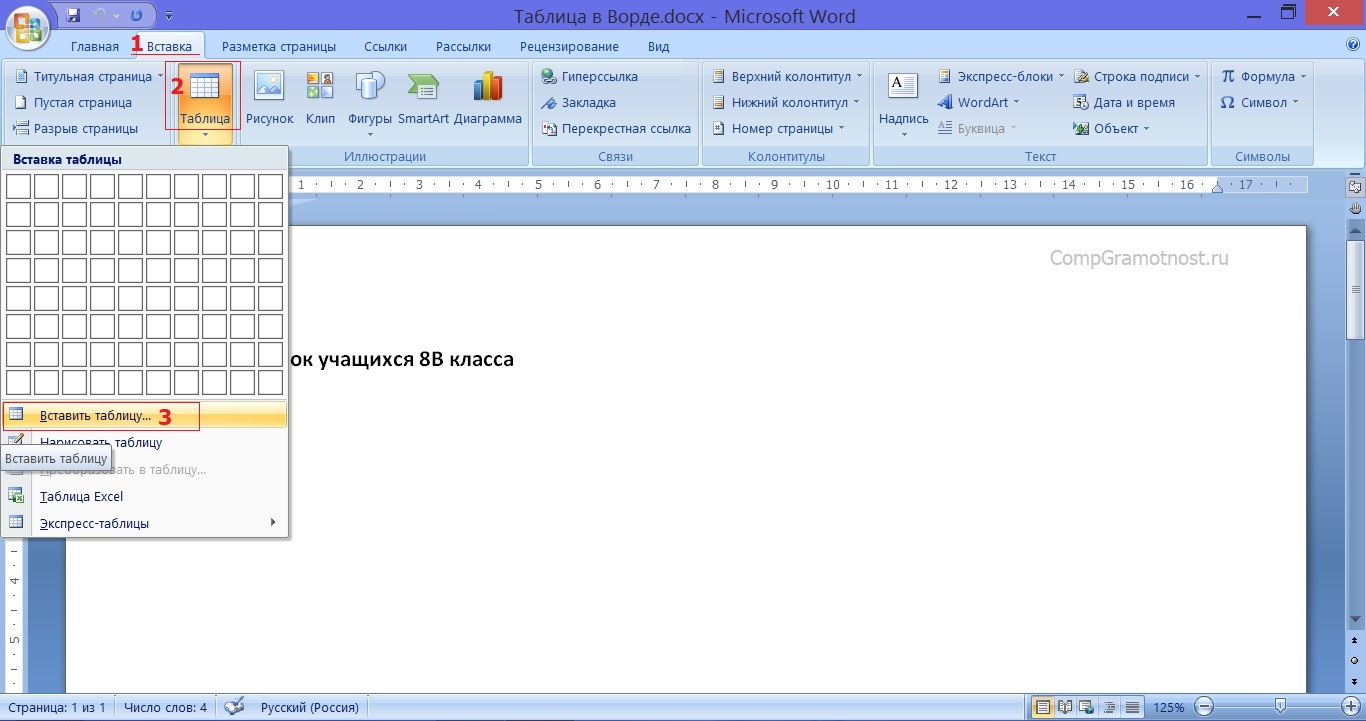Switch to Print Layout view button
The height and width of the screenshot is (721, 1366).
(x=1043, y=707)
